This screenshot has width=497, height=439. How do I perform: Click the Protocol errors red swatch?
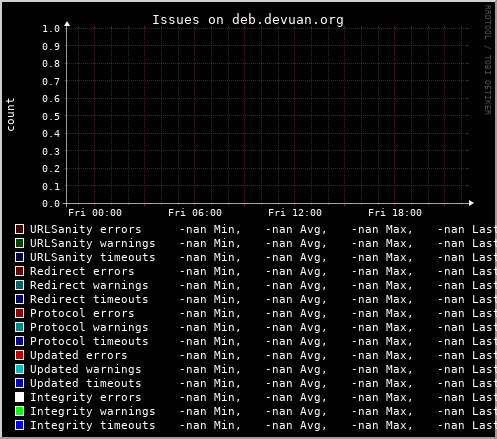tap(19, 313)
